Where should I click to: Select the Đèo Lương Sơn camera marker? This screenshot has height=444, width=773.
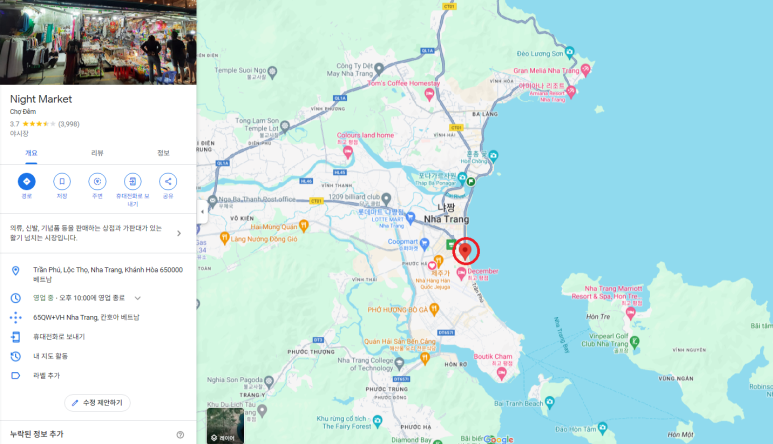pos(570,51)
